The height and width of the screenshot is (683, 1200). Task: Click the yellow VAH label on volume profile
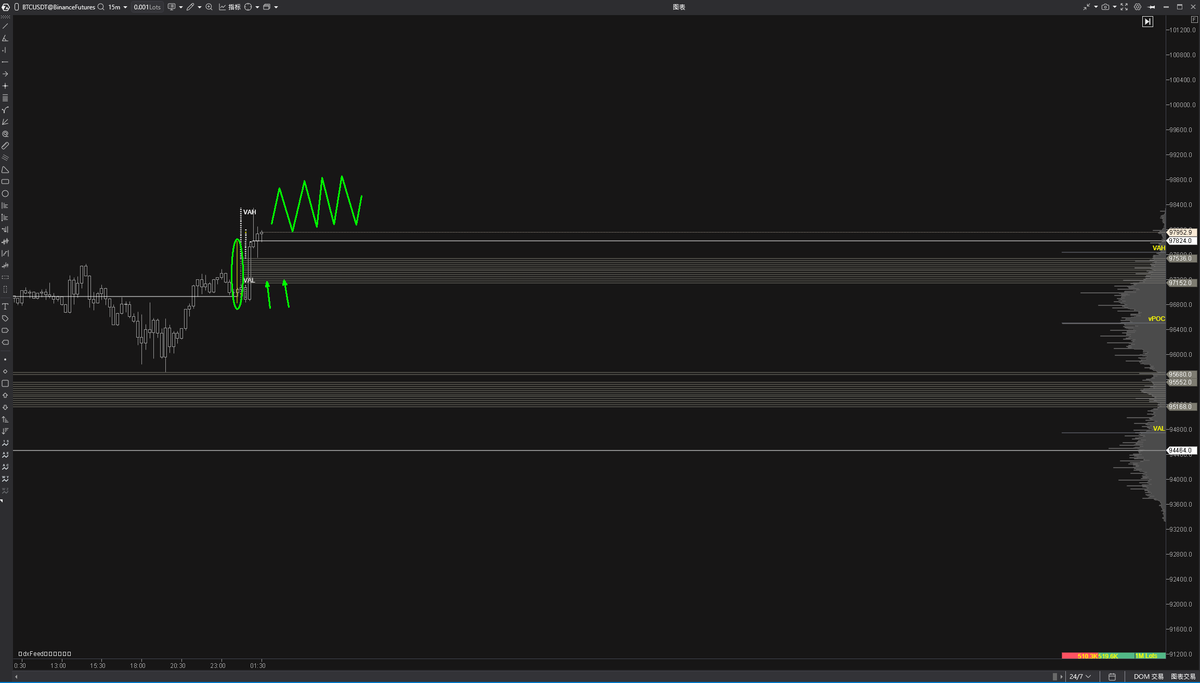[x=1159, y=247]
